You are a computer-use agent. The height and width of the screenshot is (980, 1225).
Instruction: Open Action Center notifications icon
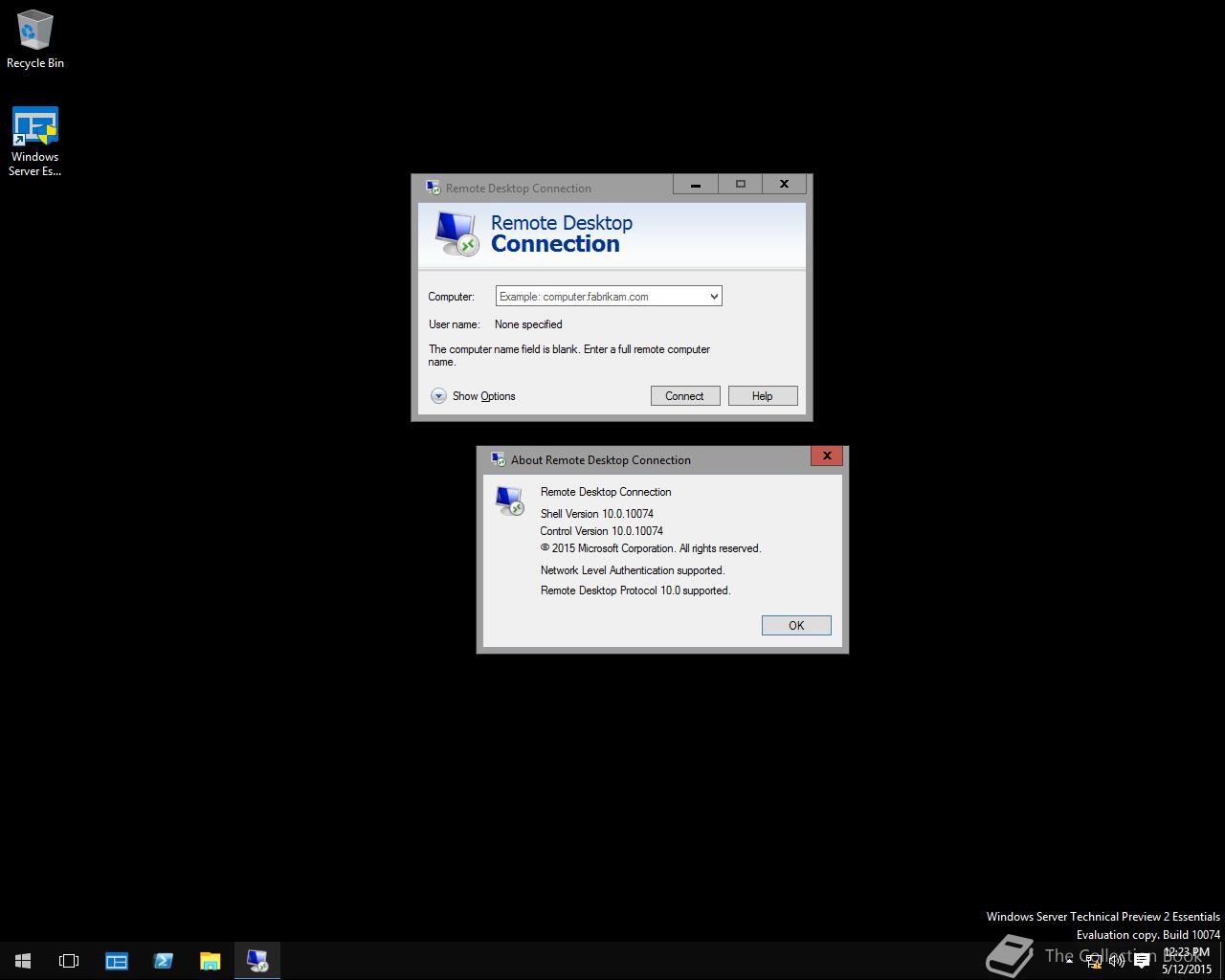click(x=1142, y=961)
